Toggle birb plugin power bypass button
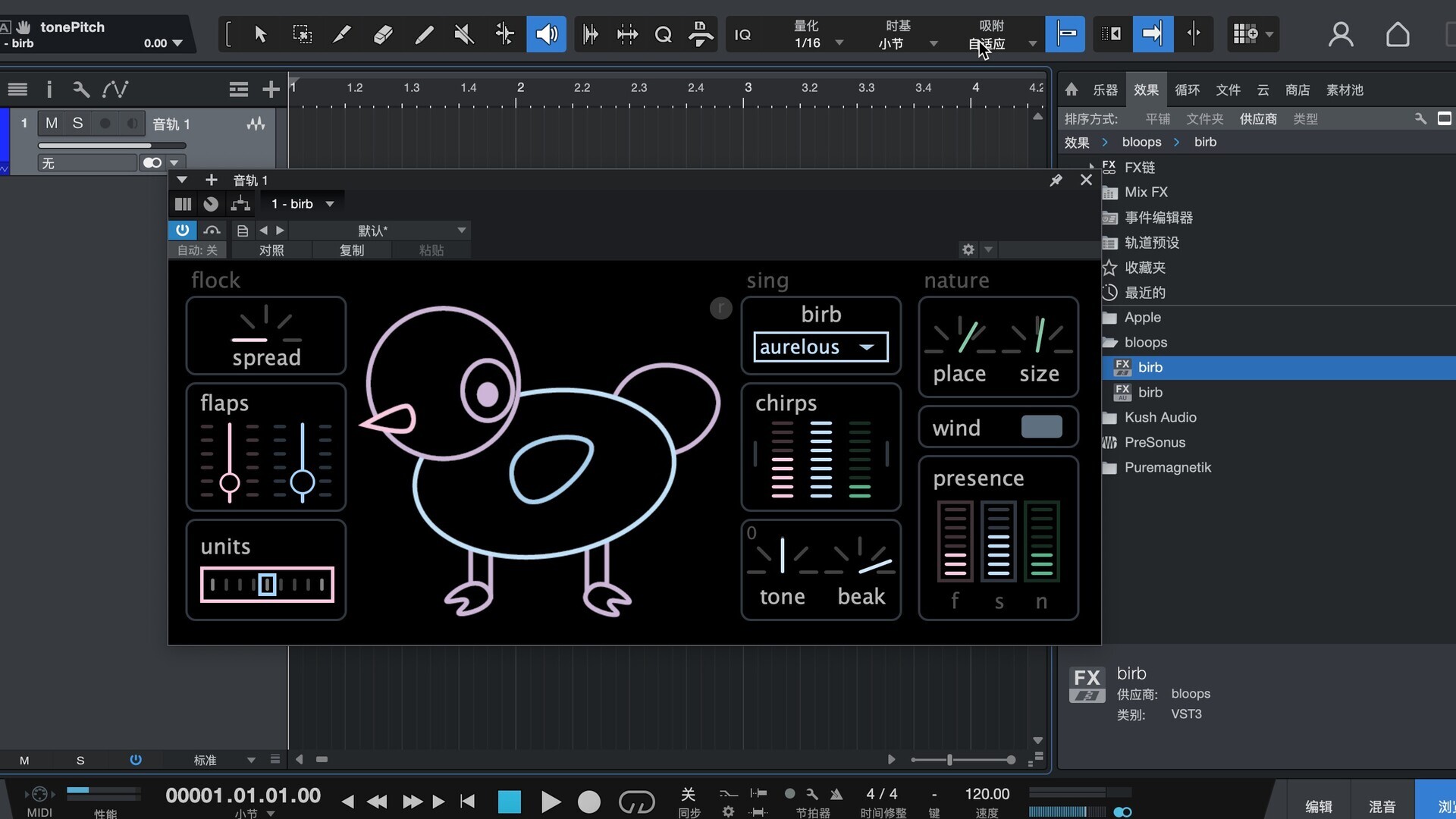 [x=183, y=230]
